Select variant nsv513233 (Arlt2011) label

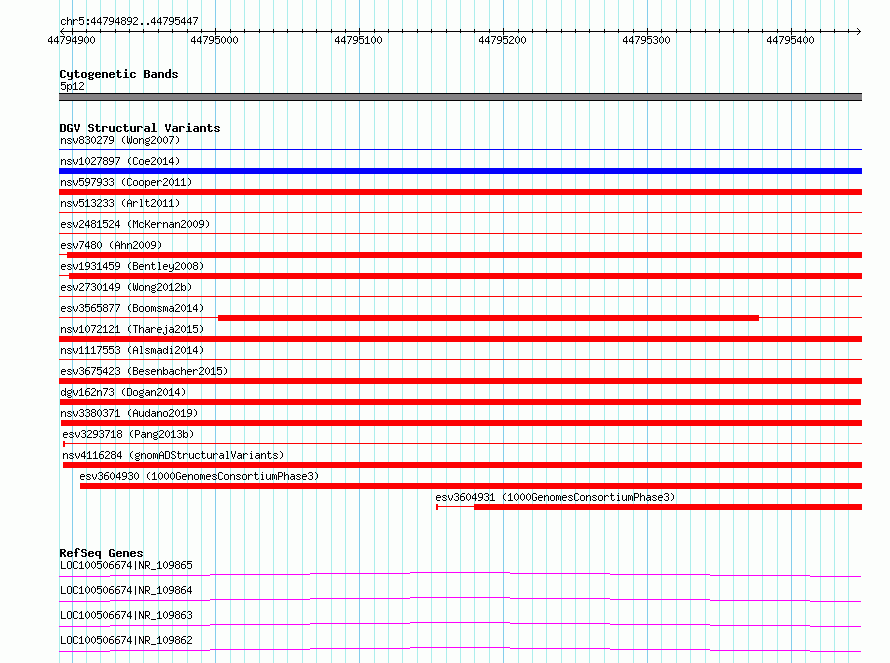(x=120, y=203)
